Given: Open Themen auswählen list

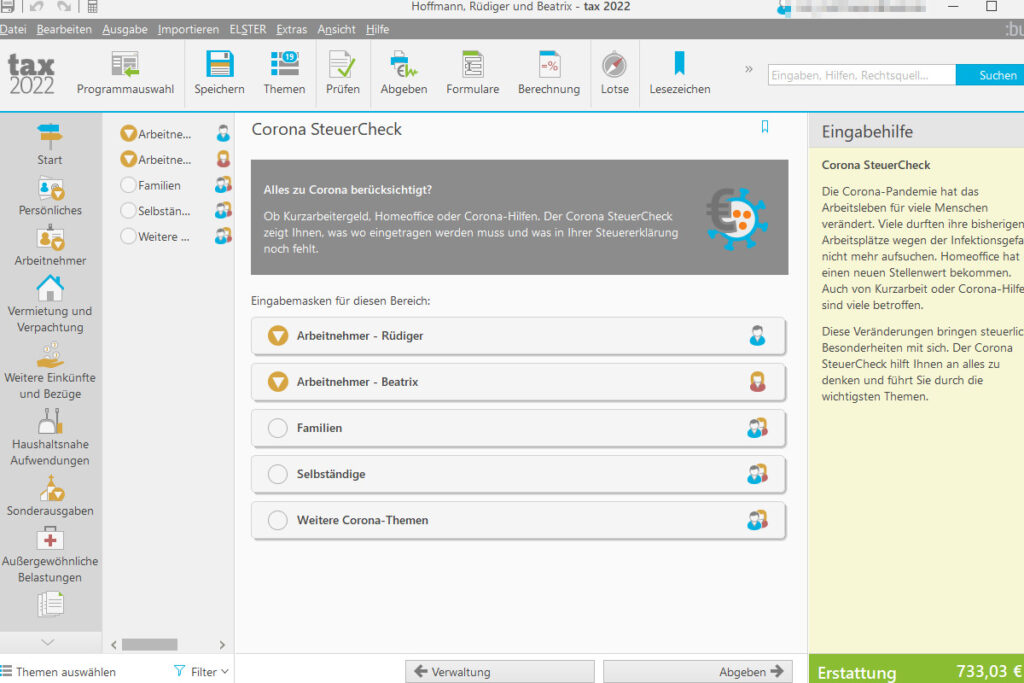Looking at the screenshot, I should coord(58,671).
